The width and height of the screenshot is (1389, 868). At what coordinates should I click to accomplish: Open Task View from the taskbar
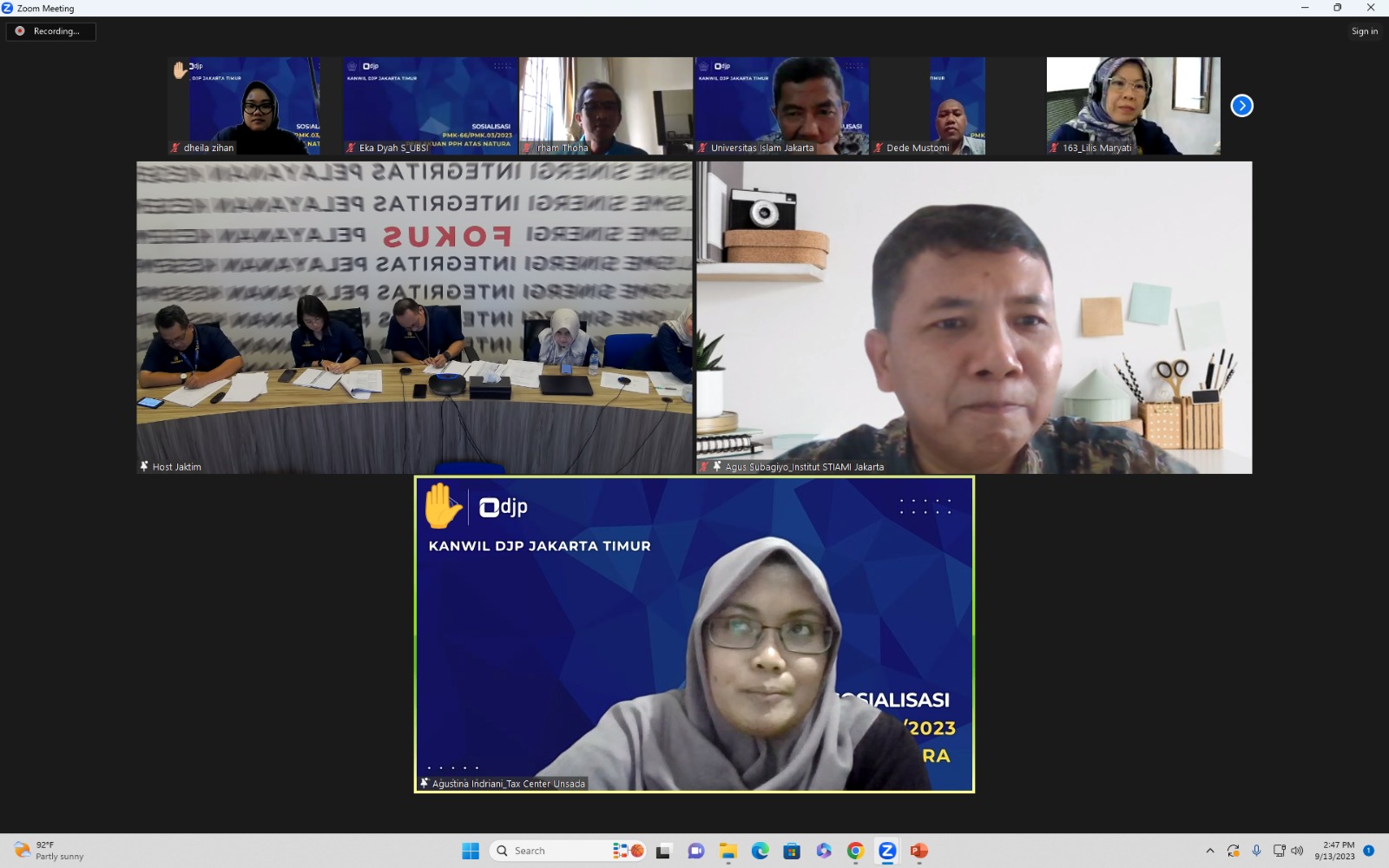[x=663, y=851]
